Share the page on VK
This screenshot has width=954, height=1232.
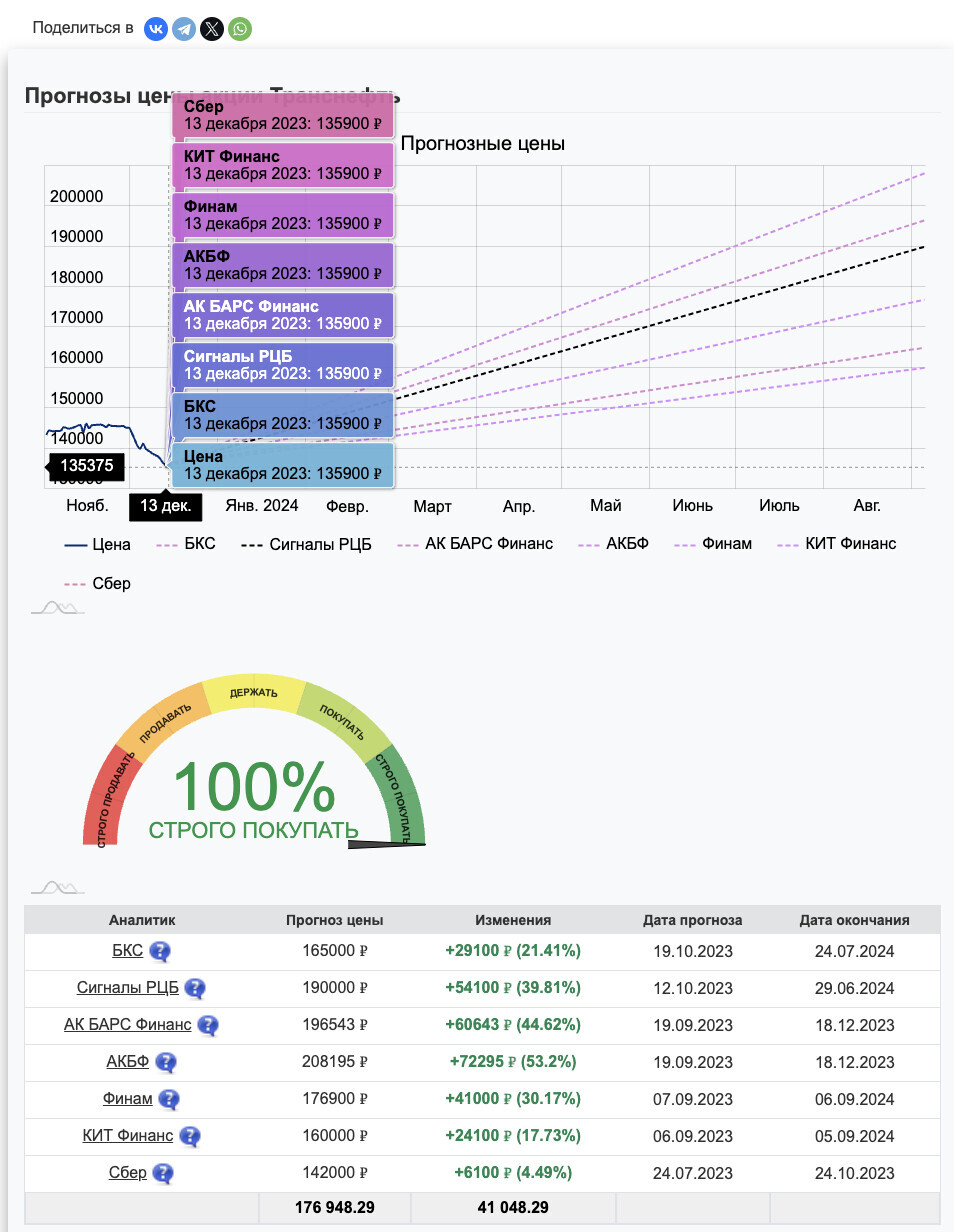click(156, 28)
